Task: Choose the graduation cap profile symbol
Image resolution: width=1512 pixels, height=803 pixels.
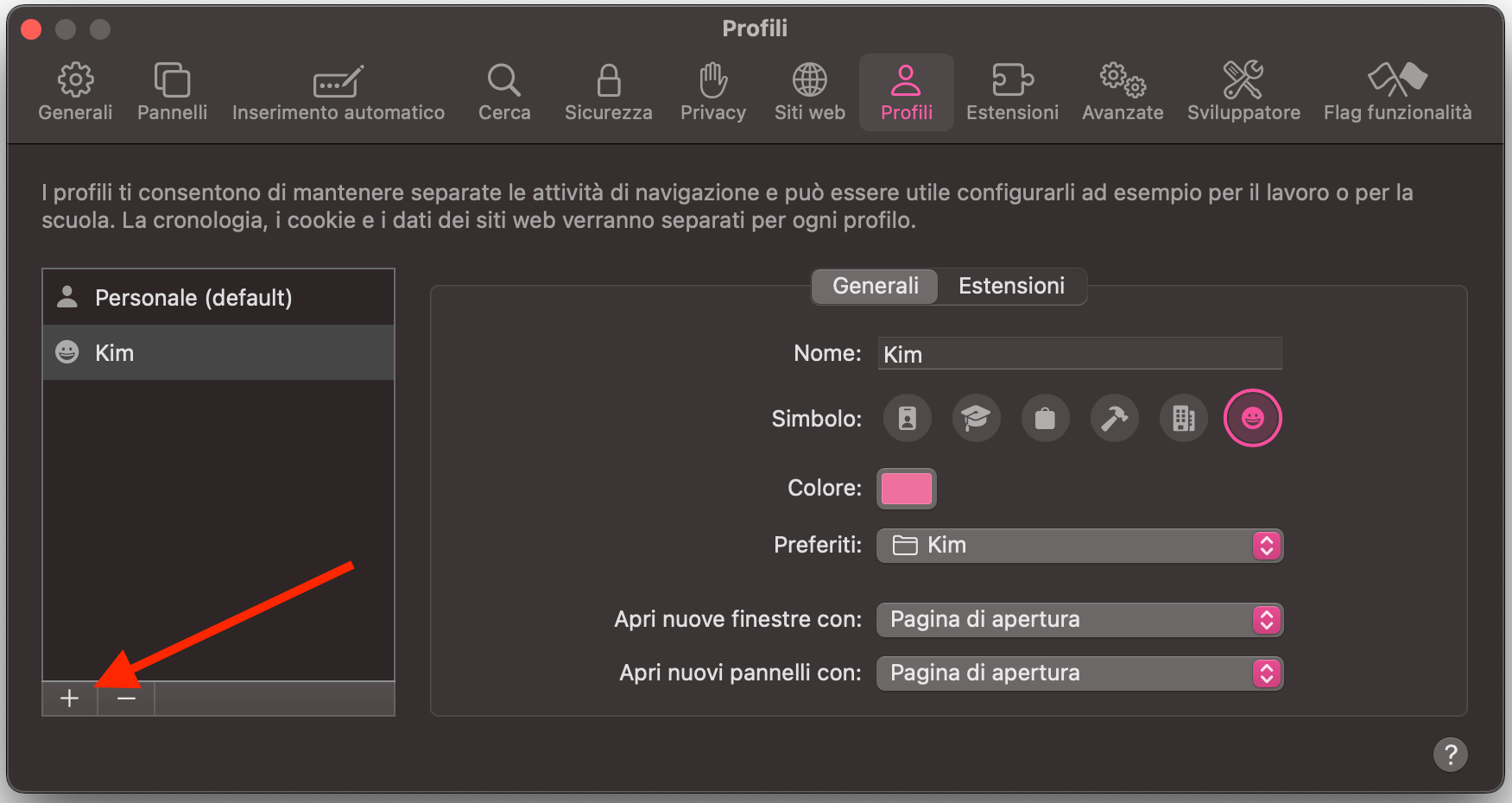Action: (976, 418)
